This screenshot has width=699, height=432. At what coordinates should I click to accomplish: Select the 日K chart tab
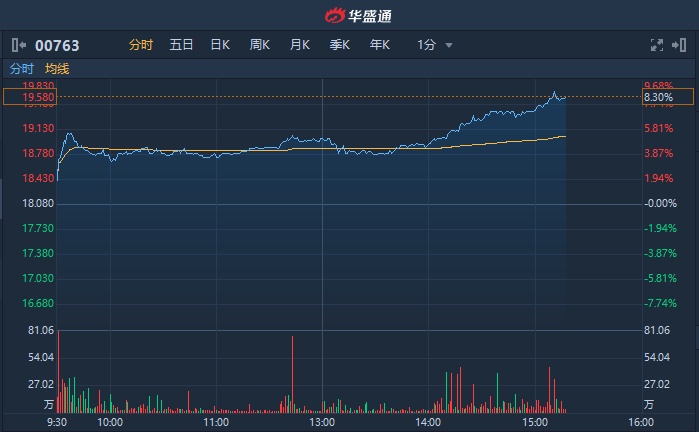pos(220,45)
